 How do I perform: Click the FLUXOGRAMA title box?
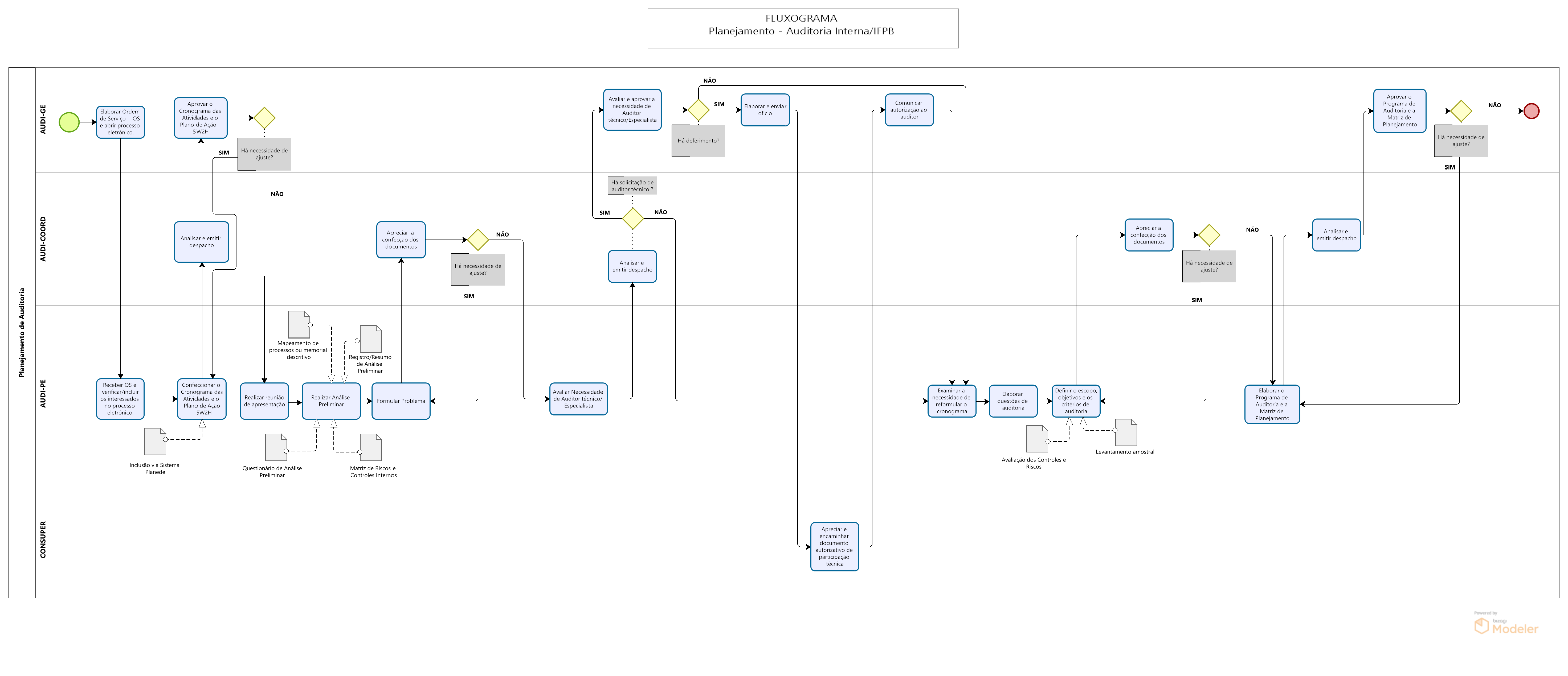(x=802, y=28)
